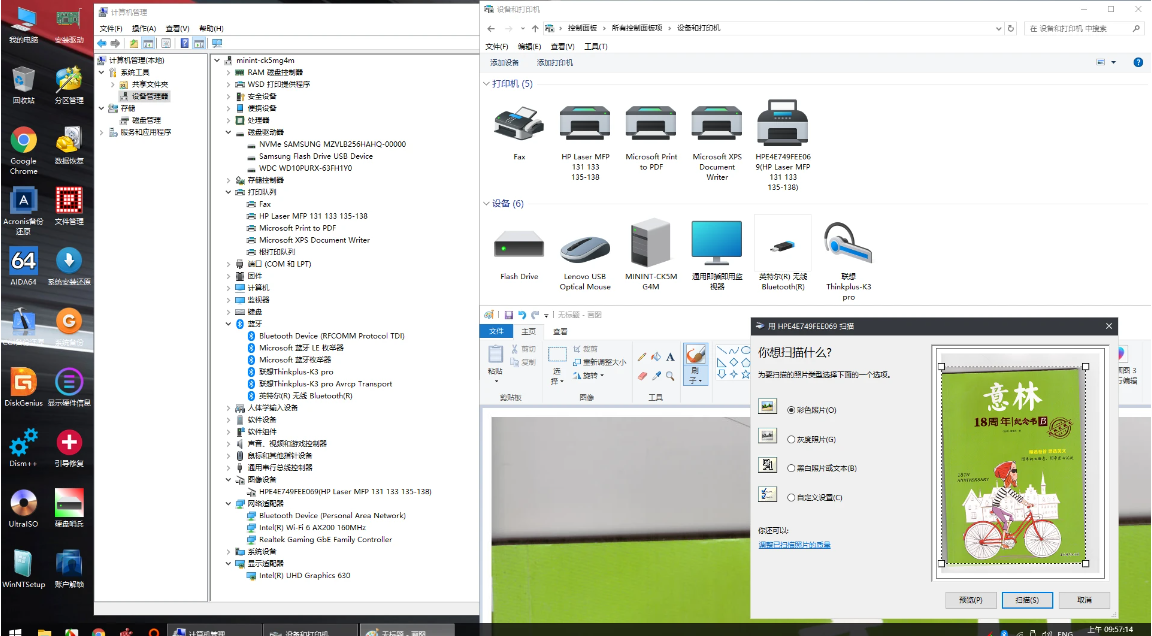Open the DiskGenius desktop shortcut
Screen dimensions: 1152x636
point(24,386)
